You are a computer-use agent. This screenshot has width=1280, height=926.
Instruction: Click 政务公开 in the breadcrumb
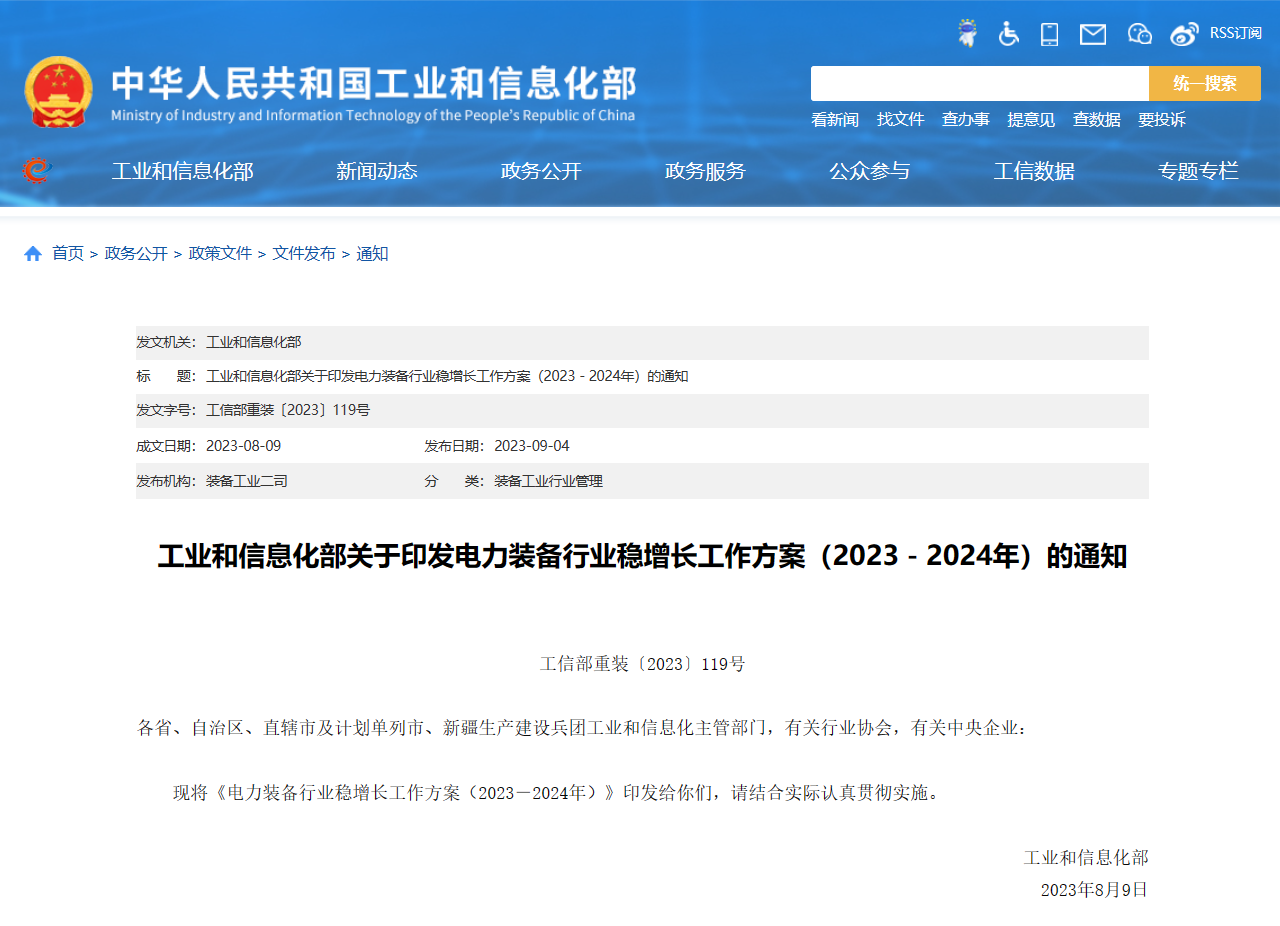[x=136, y=254]
